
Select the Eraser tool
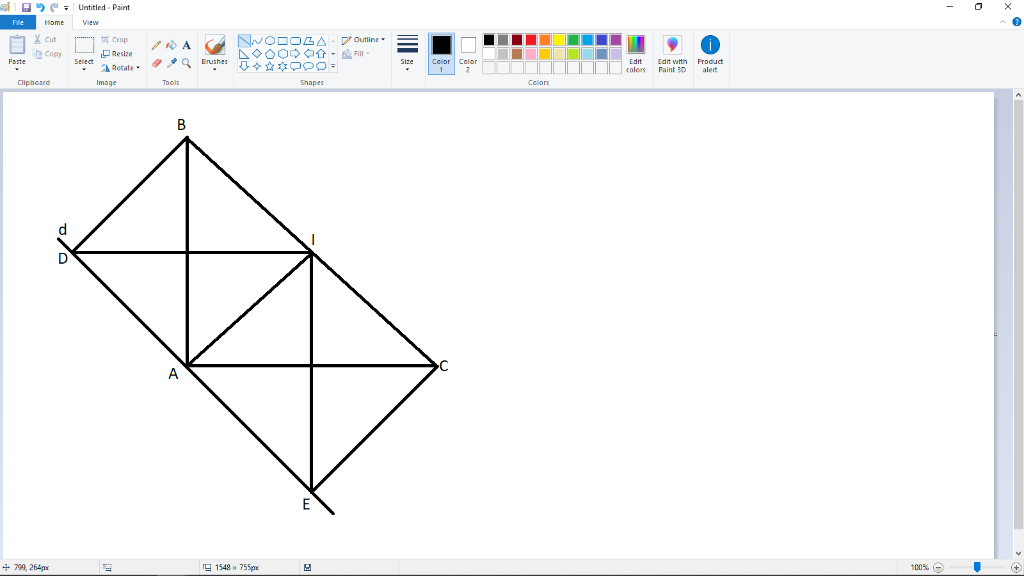pyautogui.click(x=156, y=63)
